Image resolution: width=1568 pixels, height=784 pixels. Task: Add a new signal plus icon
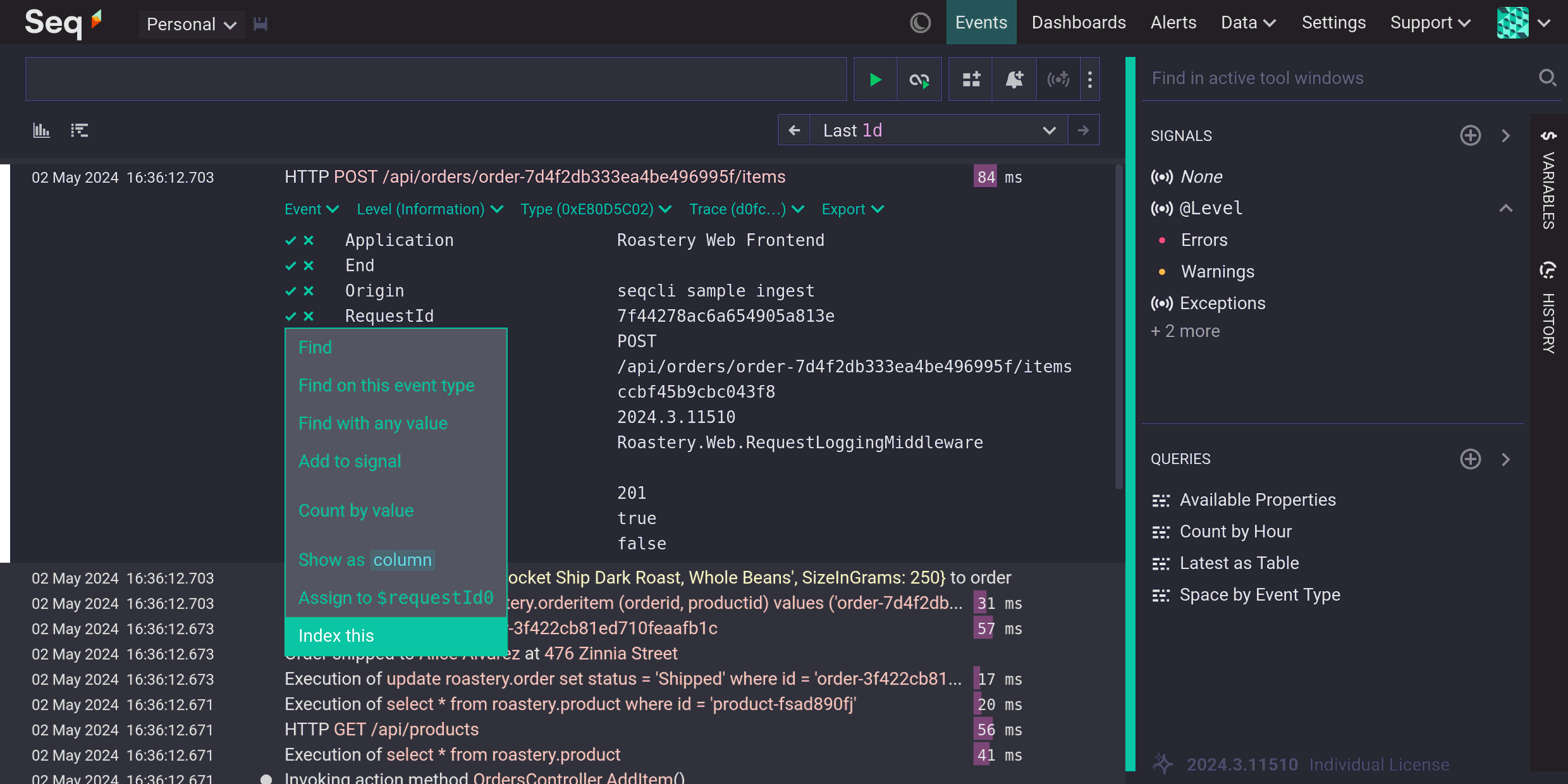tap(1471, 135)
